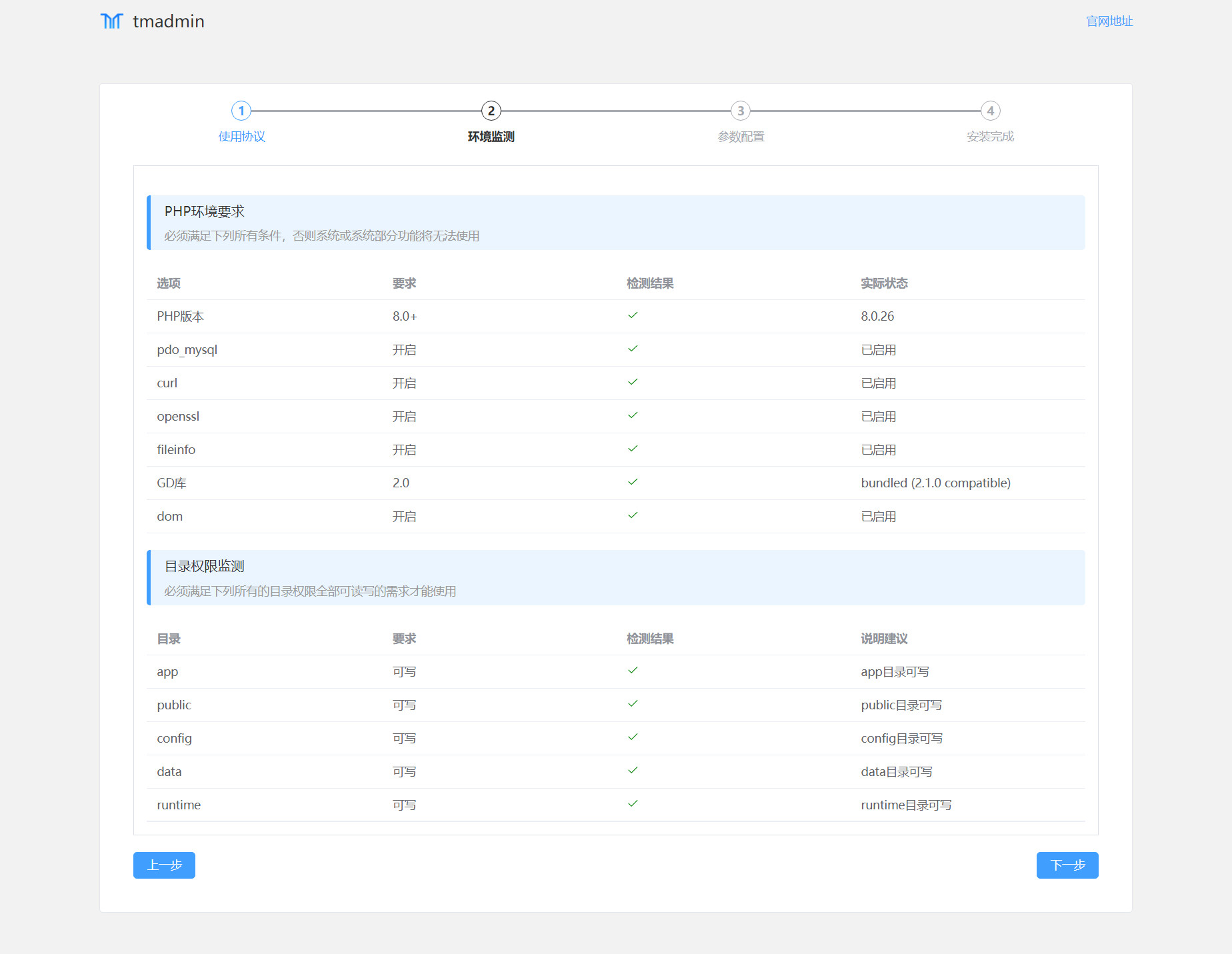Select step 1 circle 使用协议
Image resolution: width=1232 pixels, height=954 pixels.
coord(241,111)
